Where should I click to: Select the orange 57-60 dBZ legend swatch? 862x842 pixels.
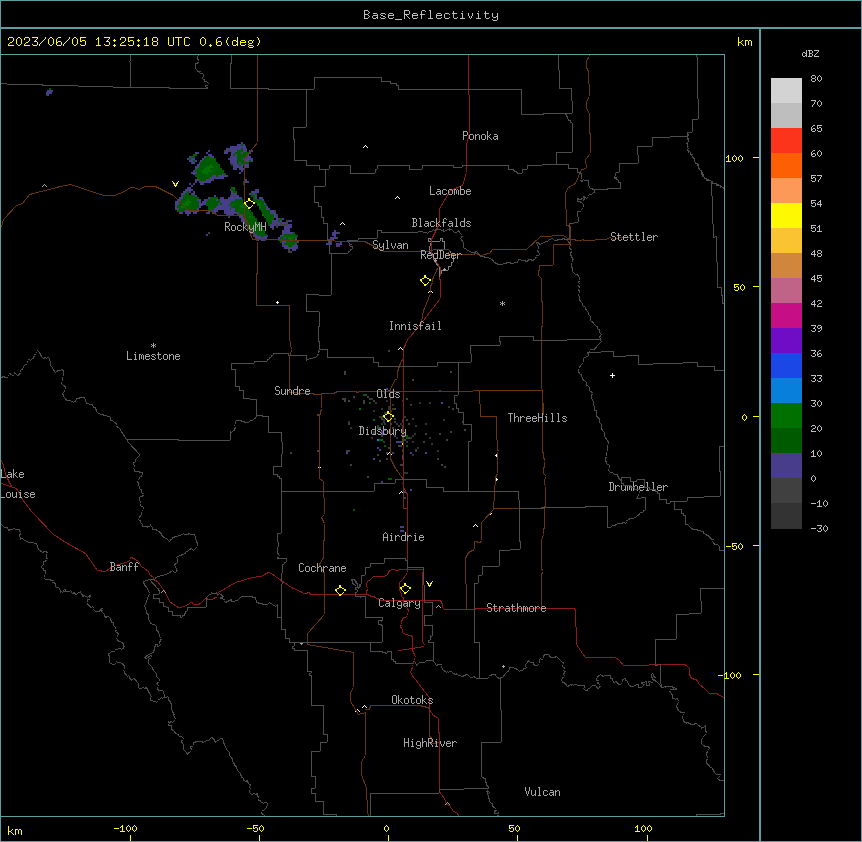786,165
